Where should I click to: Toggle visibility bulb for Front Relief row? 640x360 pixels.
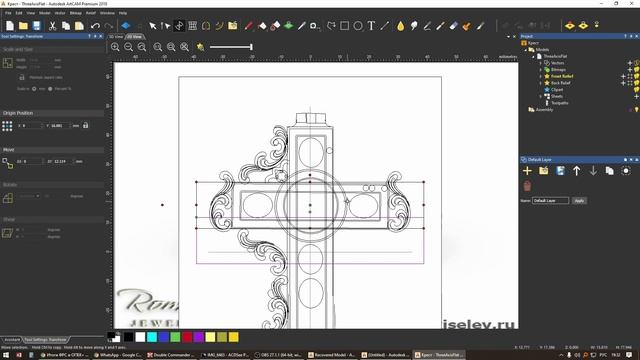tap(636, 76)
